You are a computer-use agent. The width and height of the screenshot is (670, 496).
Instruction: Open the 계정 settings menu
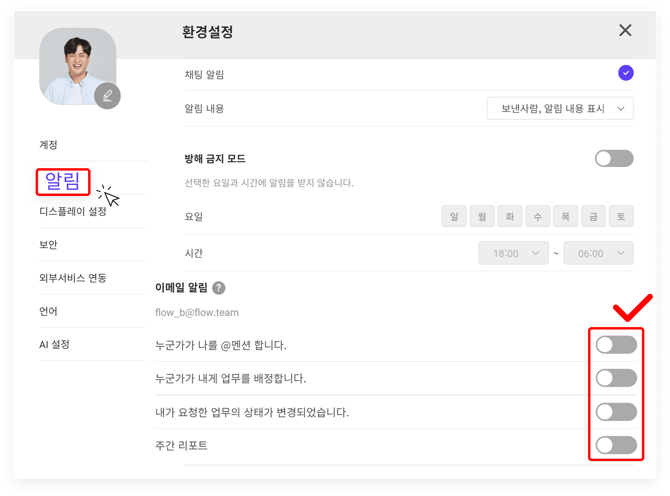(x=48, y=145)
